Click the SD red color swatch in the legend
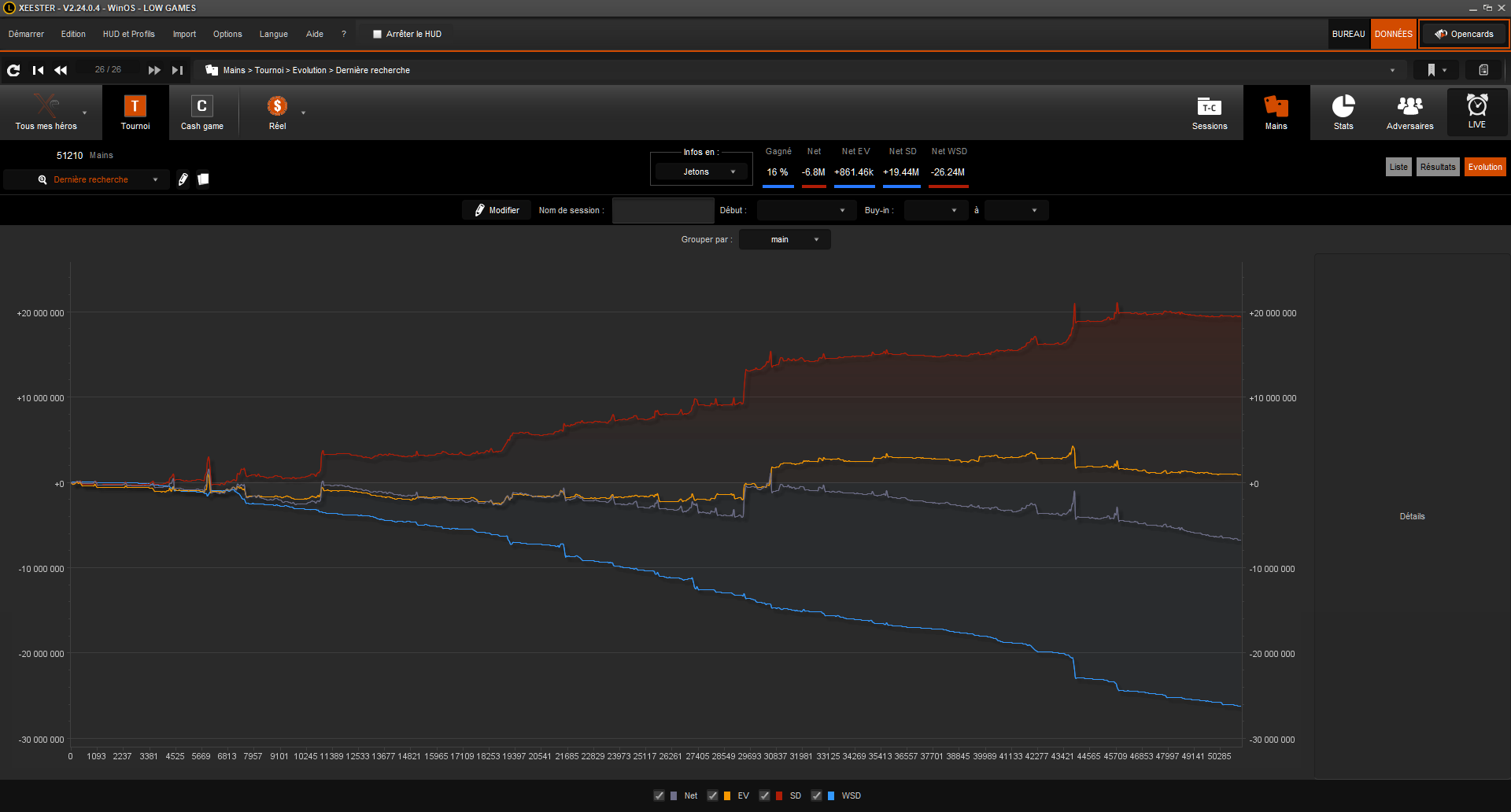Image resolution: width=1511 pixels, height=812 pixels. pyautogui.click(x=779, y=795)
